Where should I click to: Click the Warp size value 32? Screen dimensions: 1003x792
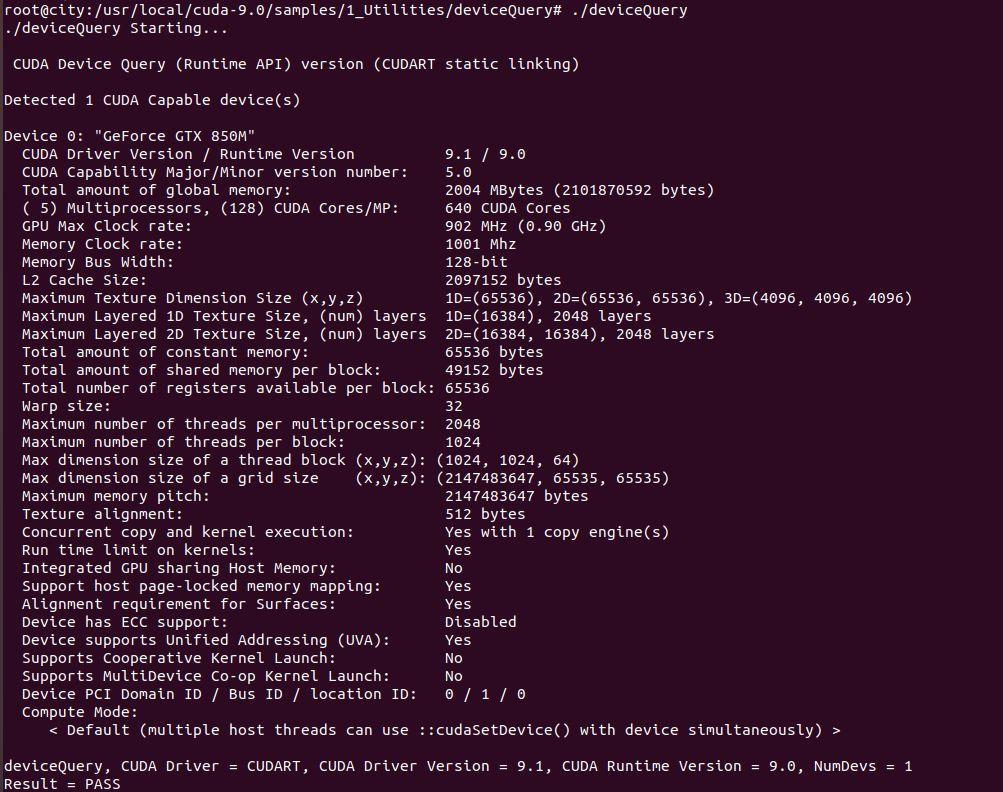coord(454,406)
